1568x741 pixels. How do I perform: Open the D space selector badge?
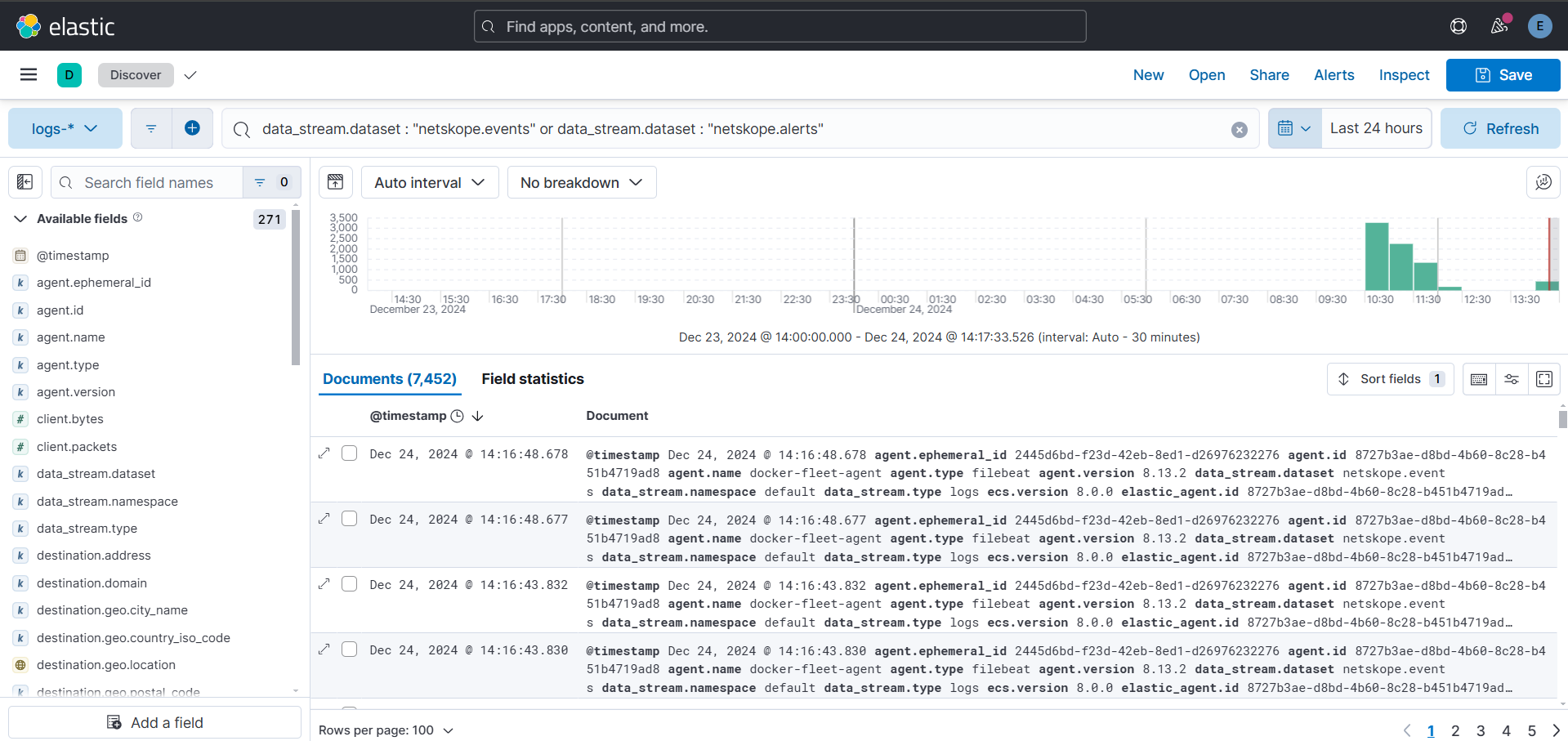coord(69,75)
